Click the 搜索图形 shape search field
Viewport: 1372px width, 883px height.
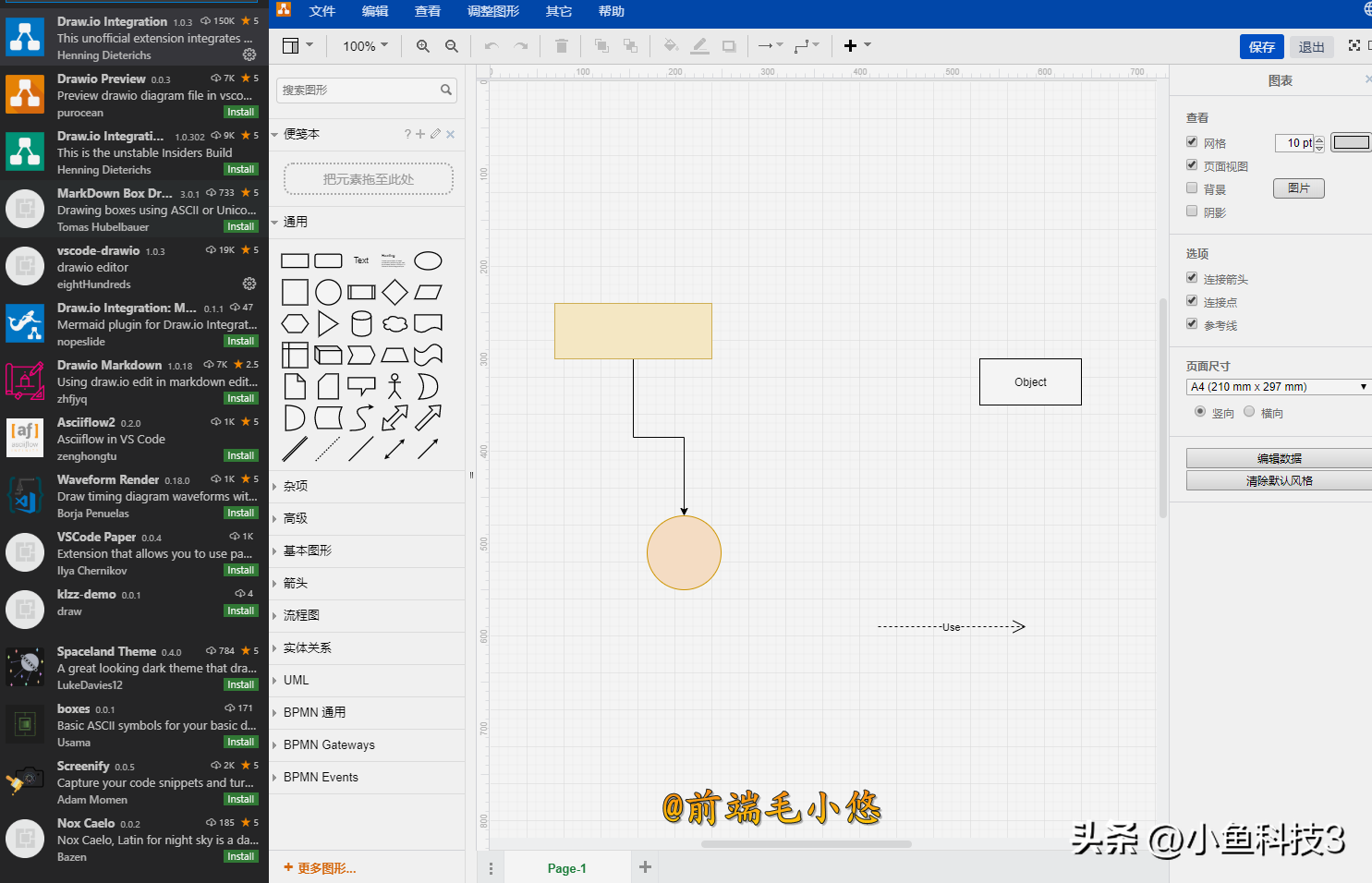point(366,90)
